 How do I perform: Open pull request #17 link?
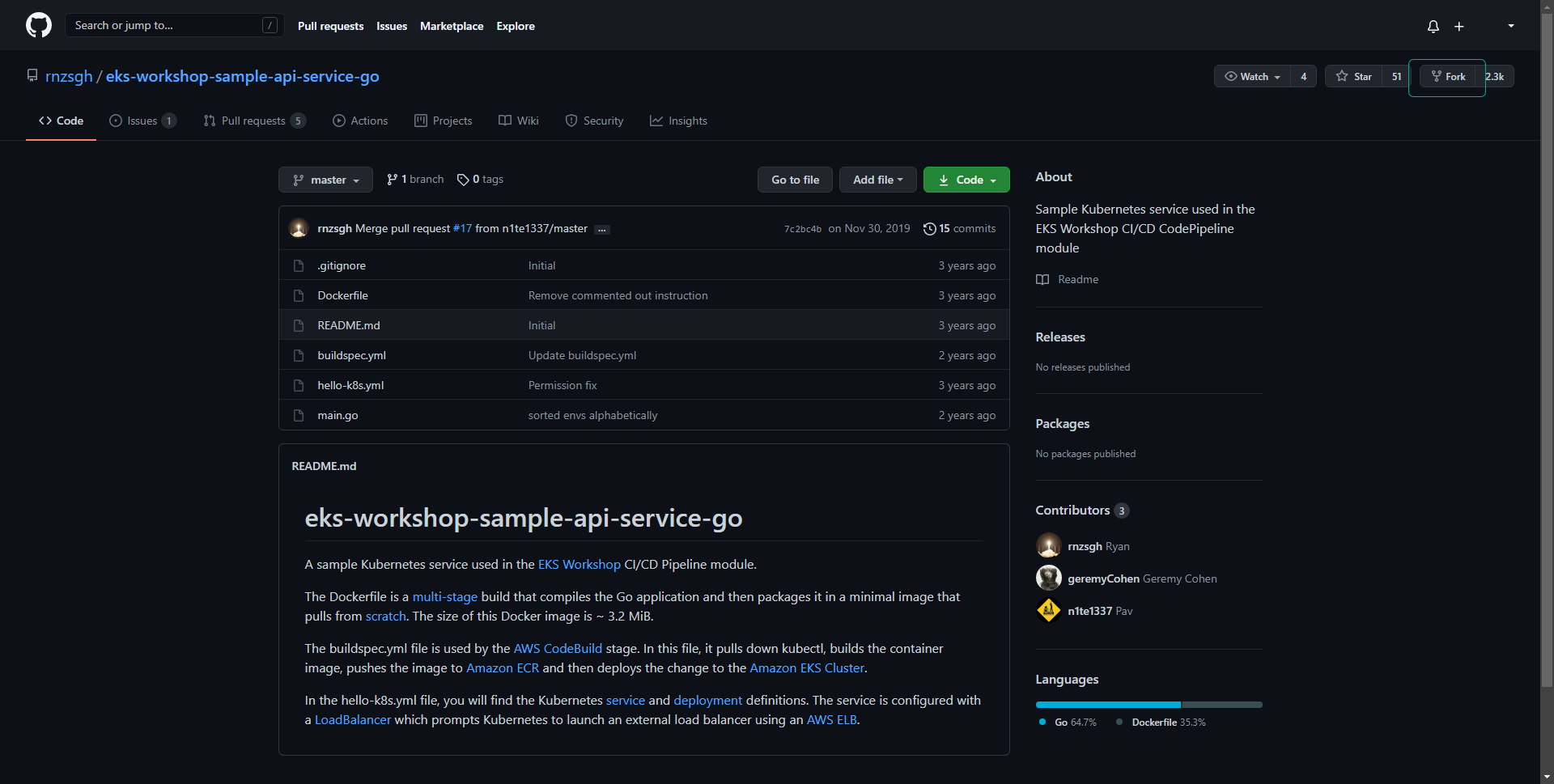pyautogui.click(x=462, y=228)
